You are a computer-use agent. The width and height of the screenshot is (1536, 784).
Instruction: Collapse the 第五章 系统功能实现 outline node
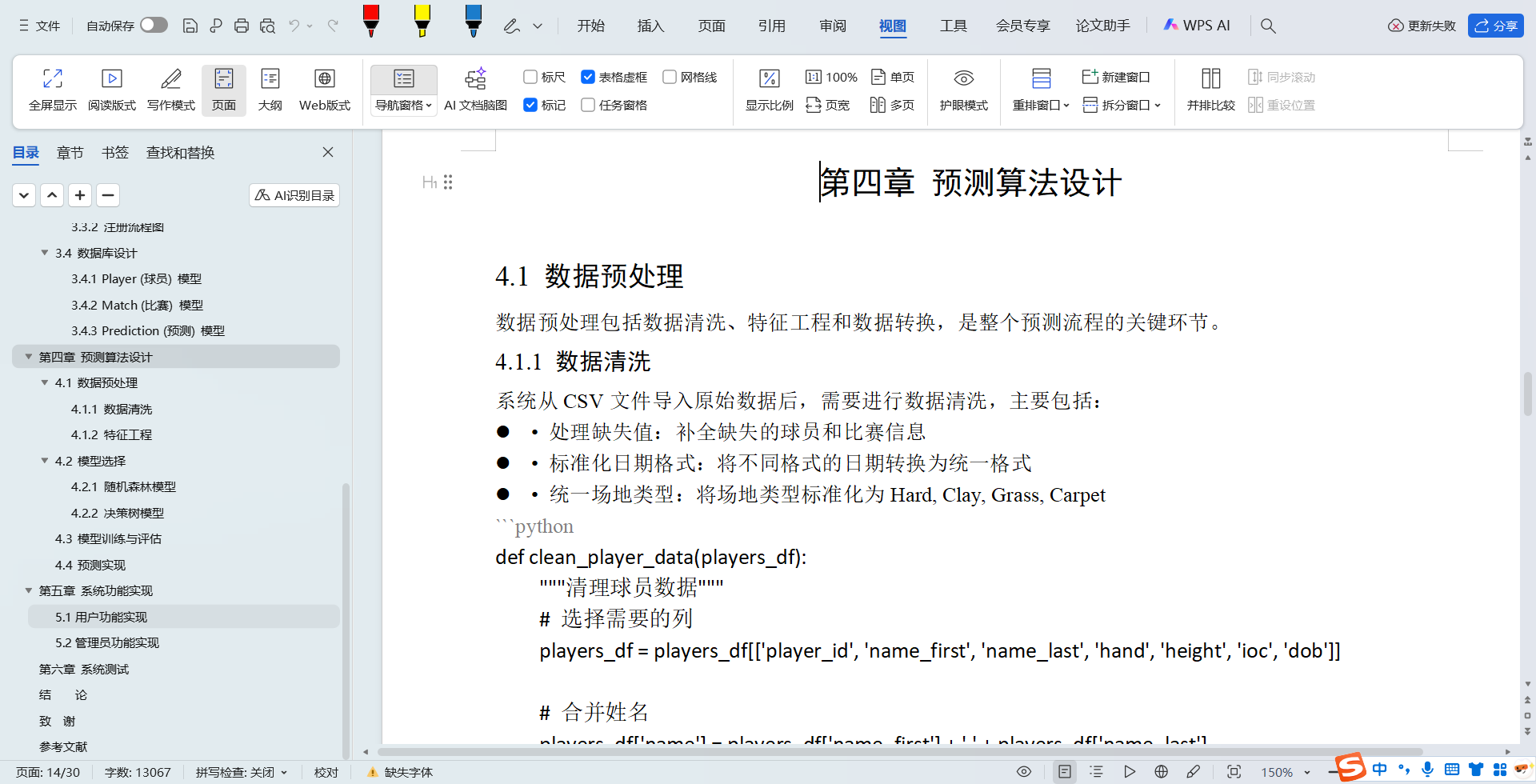(x=29, y=590)
